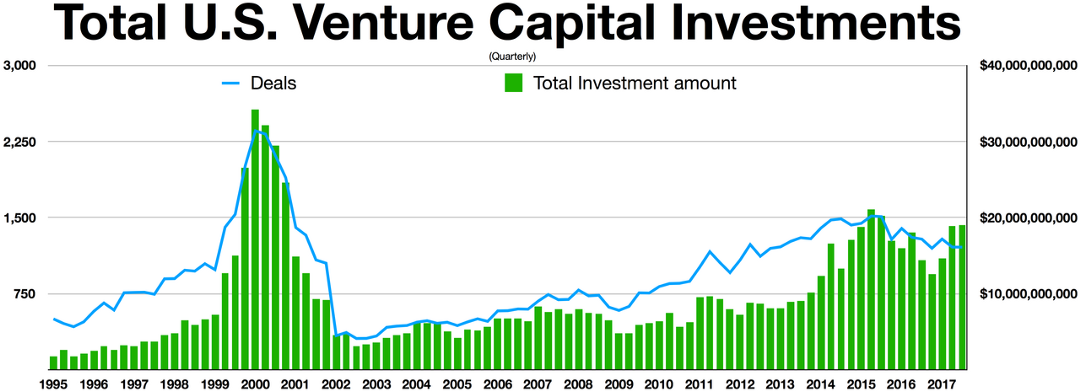Click the (Quarterly) subtitle text
This screenshot has height=391, width=1080.
coord(510,56)
